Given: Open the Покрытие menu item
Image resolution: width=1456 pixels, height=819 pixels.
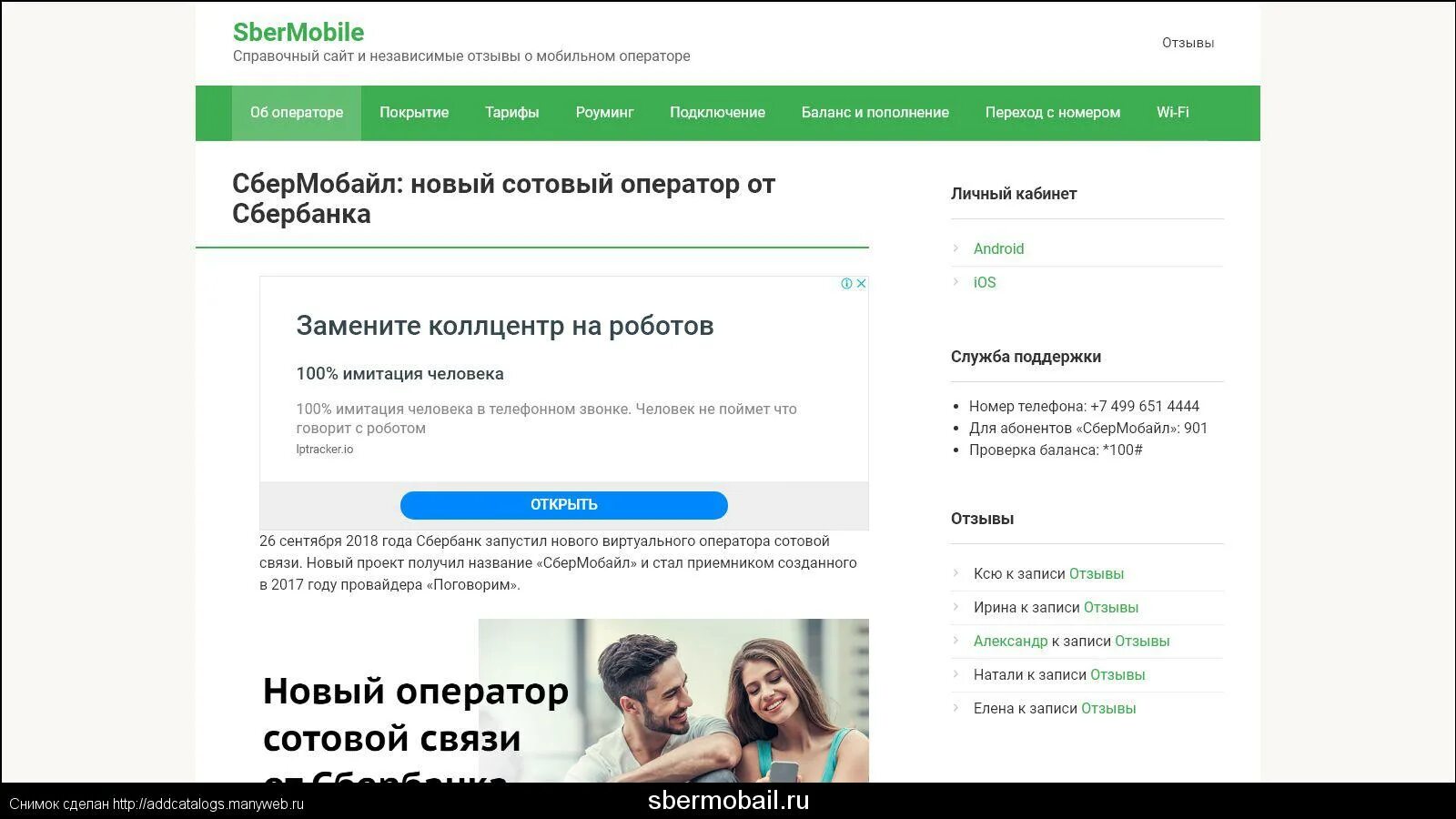Looking at the screenshot, I should 414,113.
